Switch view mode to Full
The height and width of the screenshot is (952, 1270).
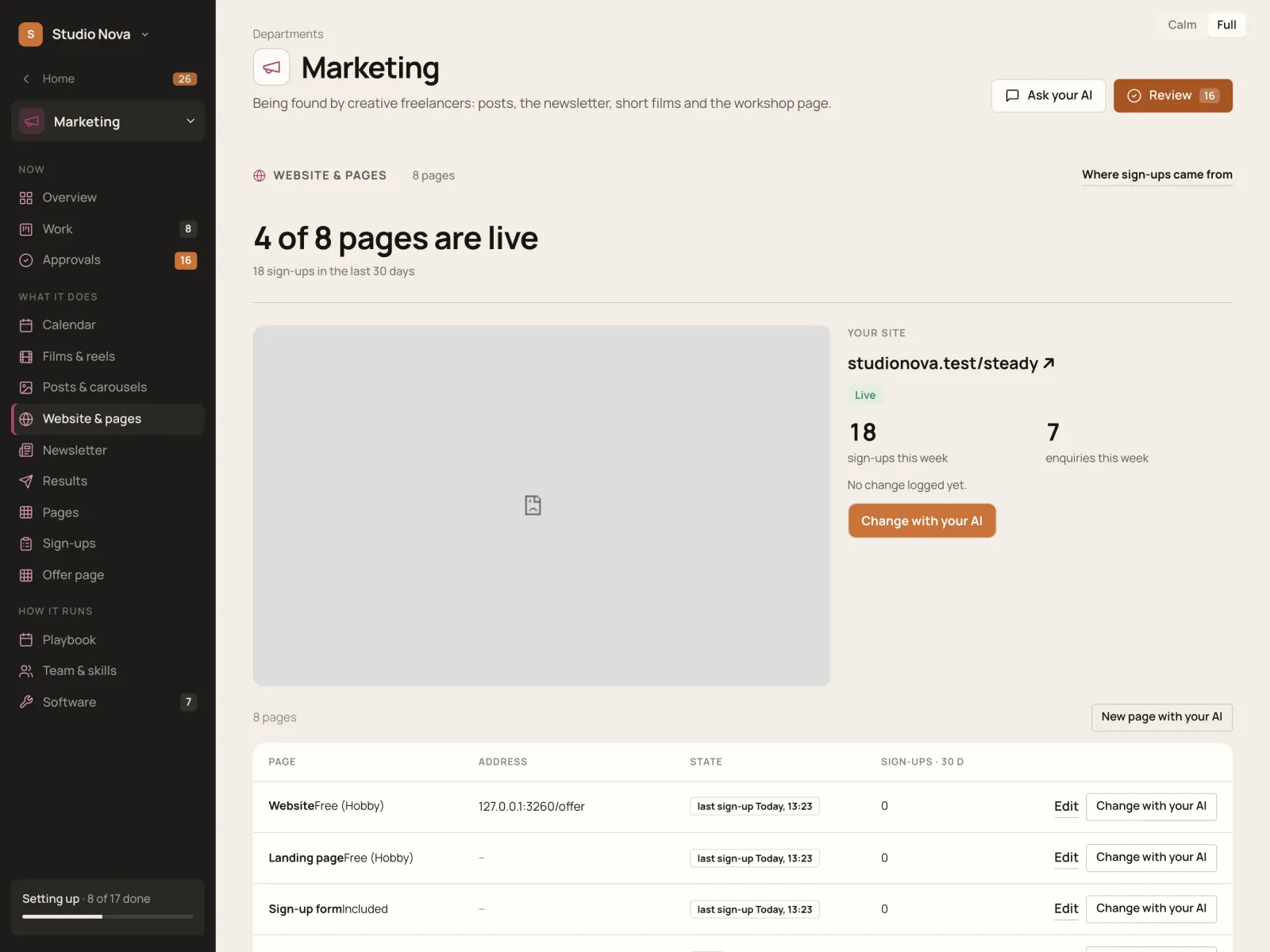pos(1226,25)
